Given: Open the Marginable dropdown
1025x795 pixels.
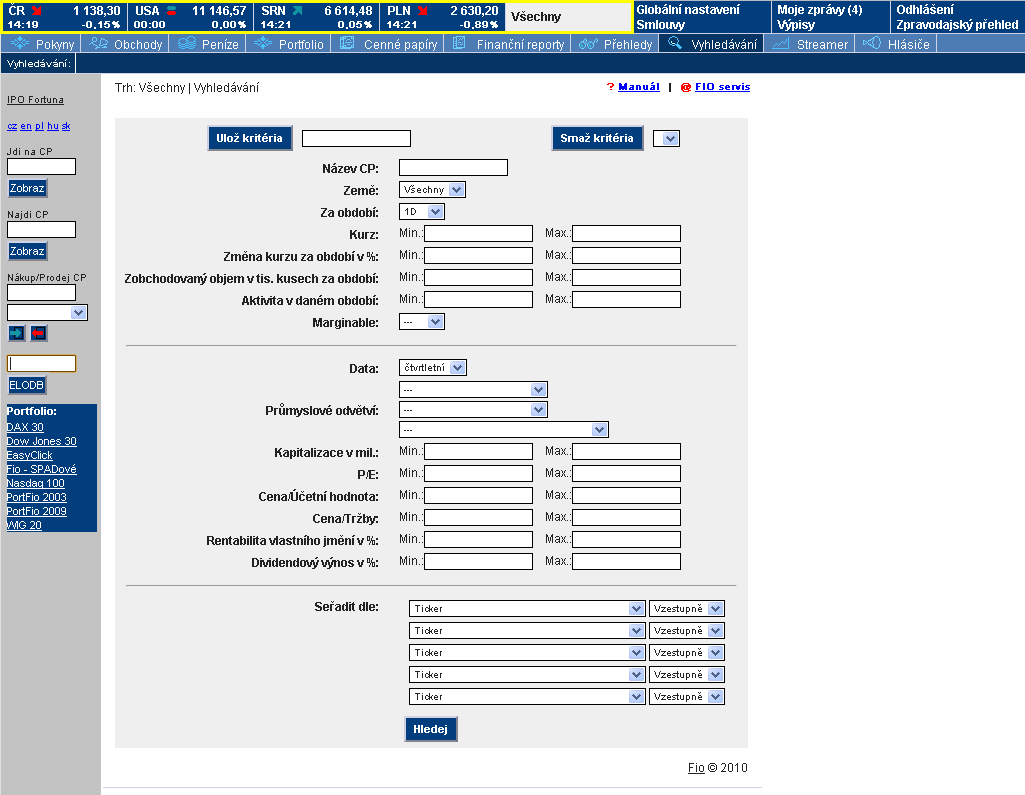Looking at the screenshot, I should pos(421,322).
